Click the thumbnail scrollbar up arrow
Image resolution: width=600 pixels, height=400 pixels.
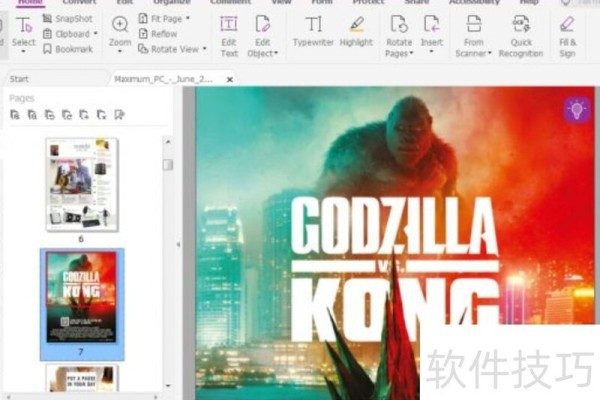tap(168, 142)
